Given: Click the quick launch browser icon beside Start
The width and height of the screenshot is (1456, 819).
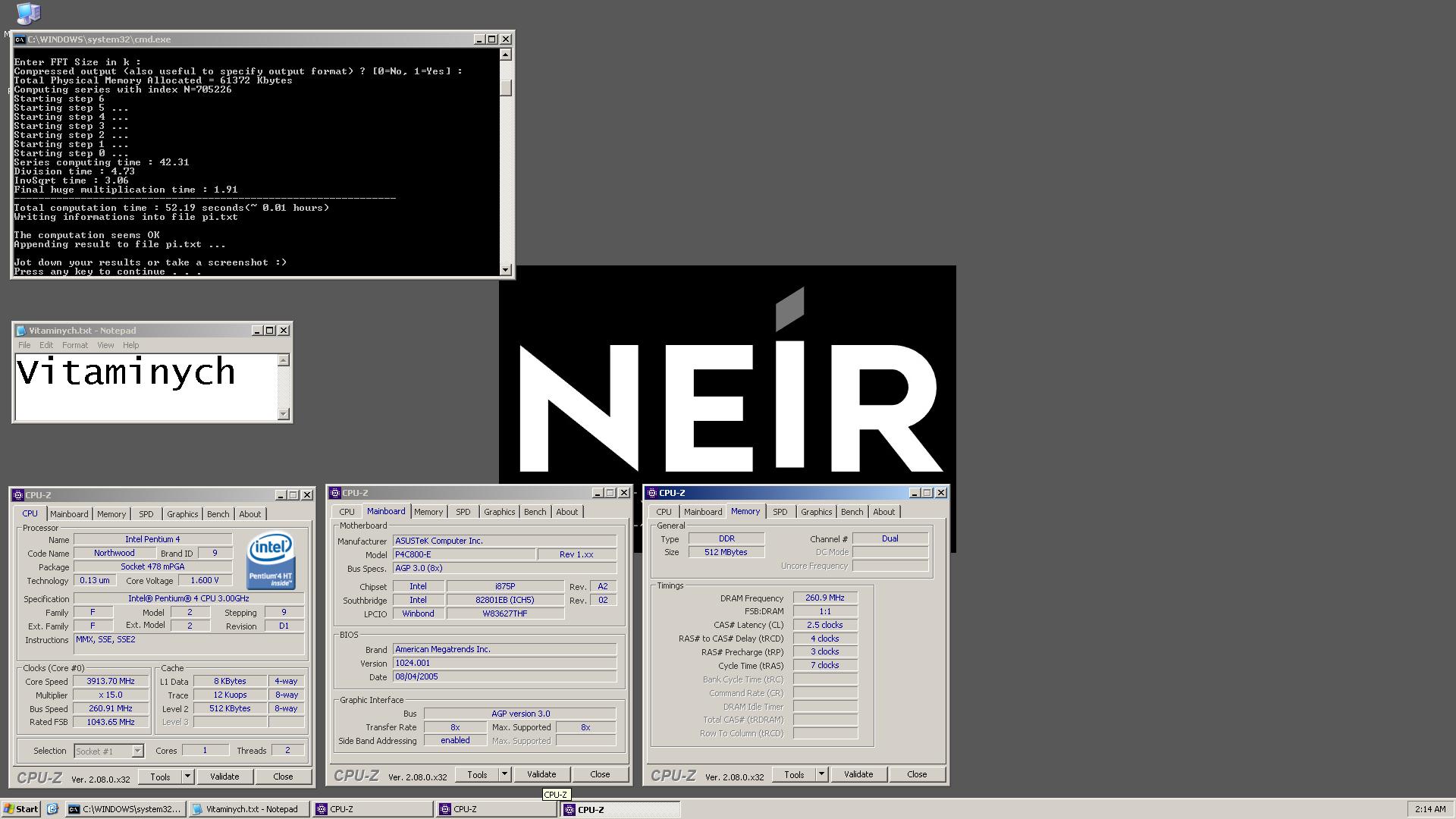Looking at the screenshot, I should (x=52, y=809).
